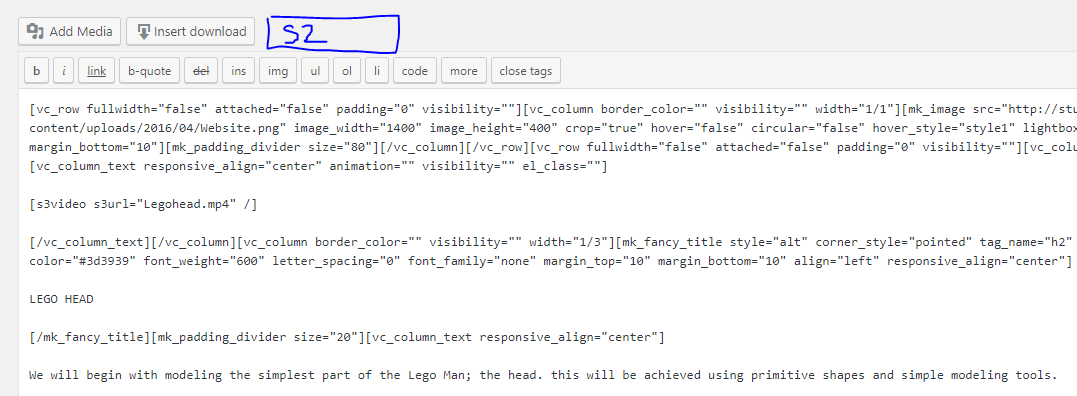Click the download icon in Insert download
The height and width of the screenshot is (396, 1077).
click(144, 32)
